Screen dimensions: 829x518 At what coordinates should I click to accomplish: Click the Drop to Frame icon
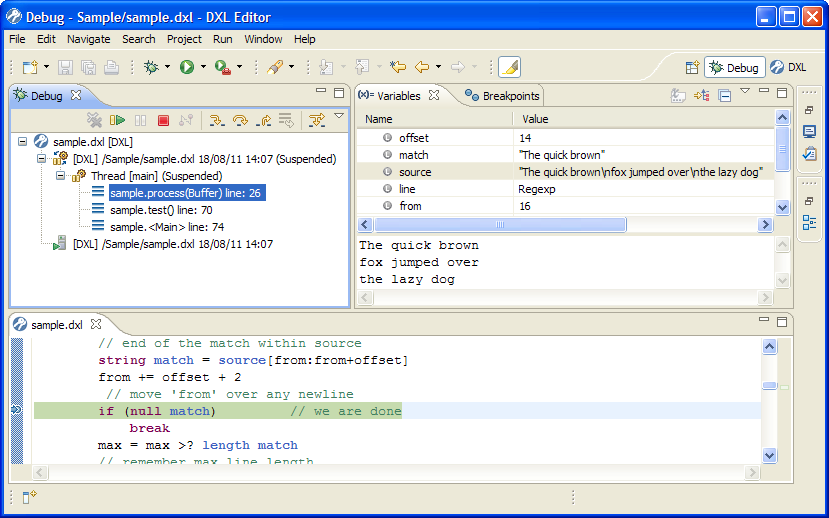pos(287,121)
